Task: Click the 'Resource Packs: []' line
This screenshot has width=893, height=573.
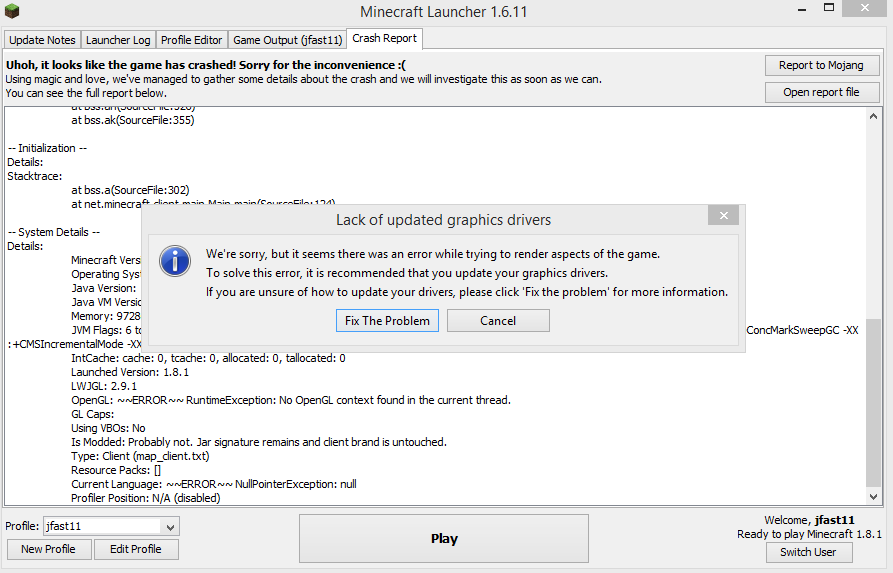Action: [116, 470]
